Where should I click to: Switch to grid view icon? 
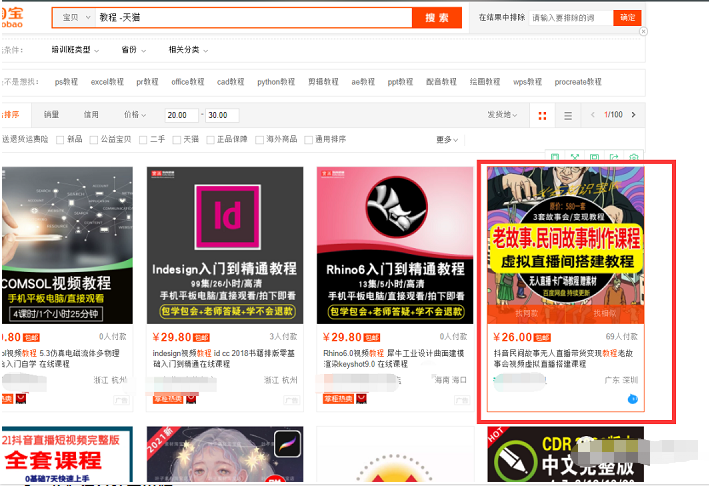point(542,116)
